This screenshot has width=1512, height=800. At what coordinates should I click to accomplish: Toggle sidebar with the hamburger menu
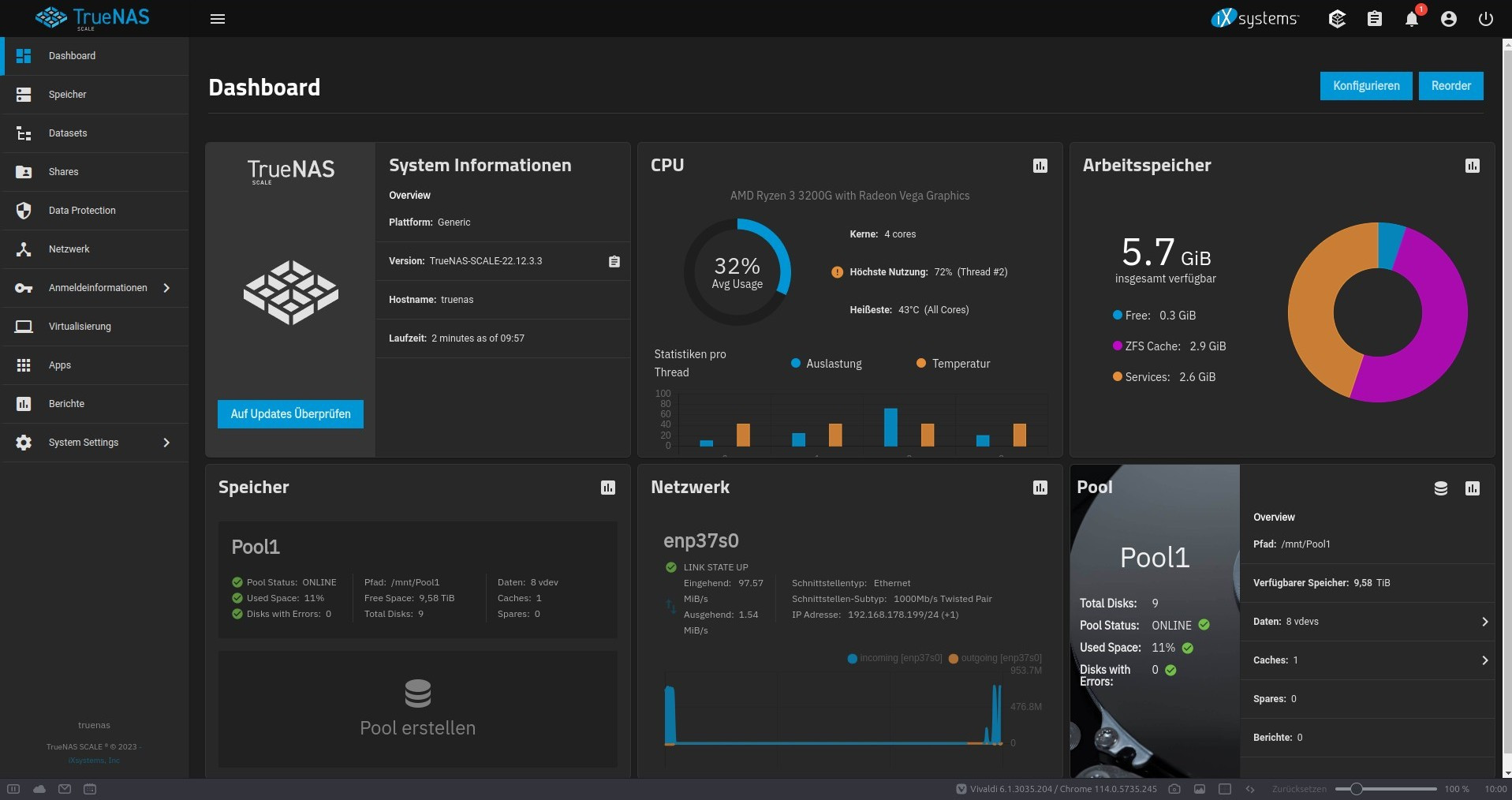click(x=218, y=19)
